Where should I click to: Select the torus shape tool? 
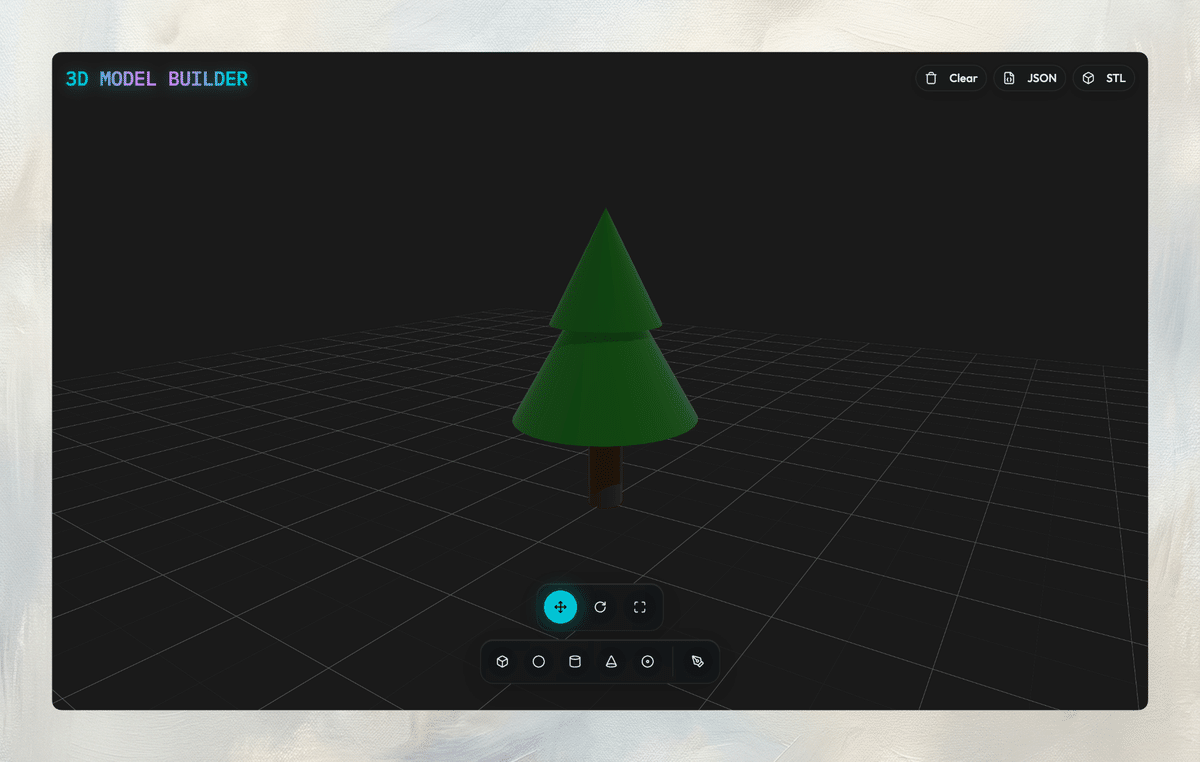[x=648, y=661]
